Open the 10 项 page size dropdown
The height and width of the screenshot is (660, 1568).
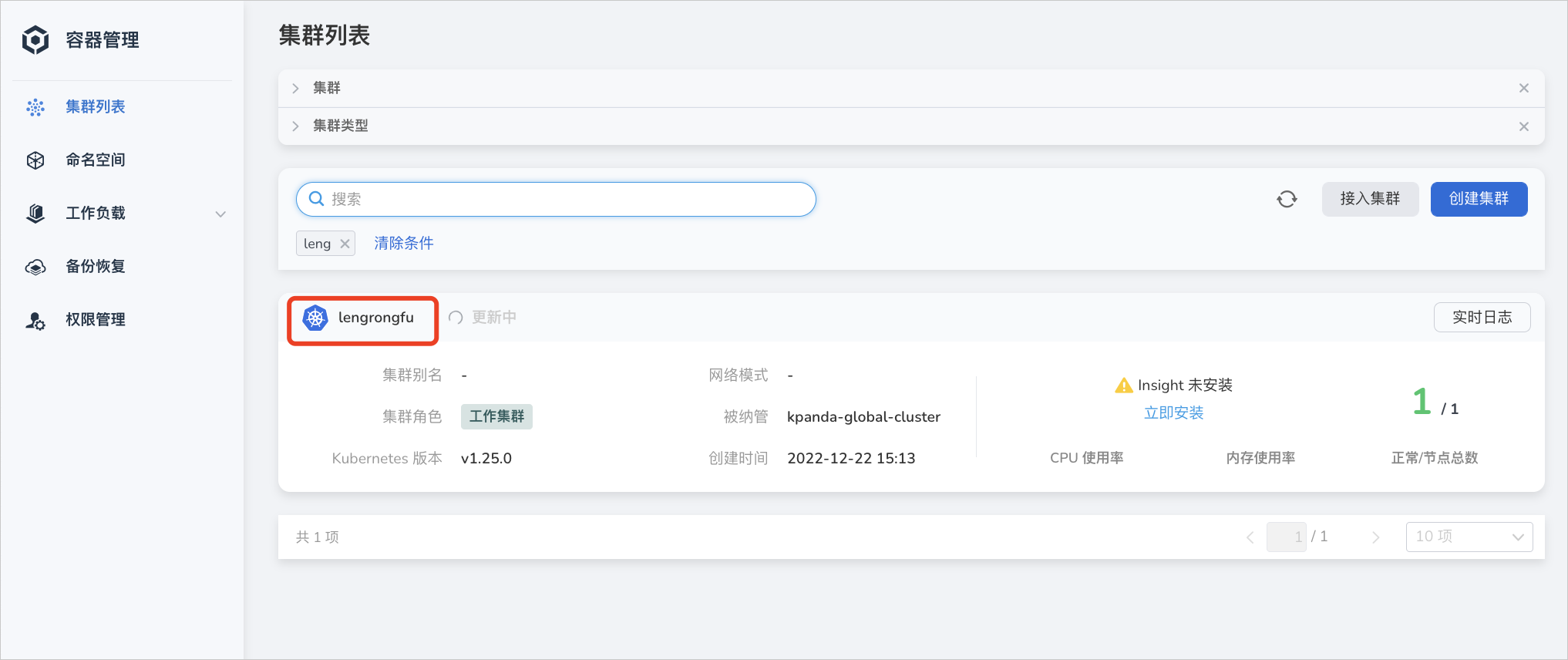click(x=1469, y=537)
